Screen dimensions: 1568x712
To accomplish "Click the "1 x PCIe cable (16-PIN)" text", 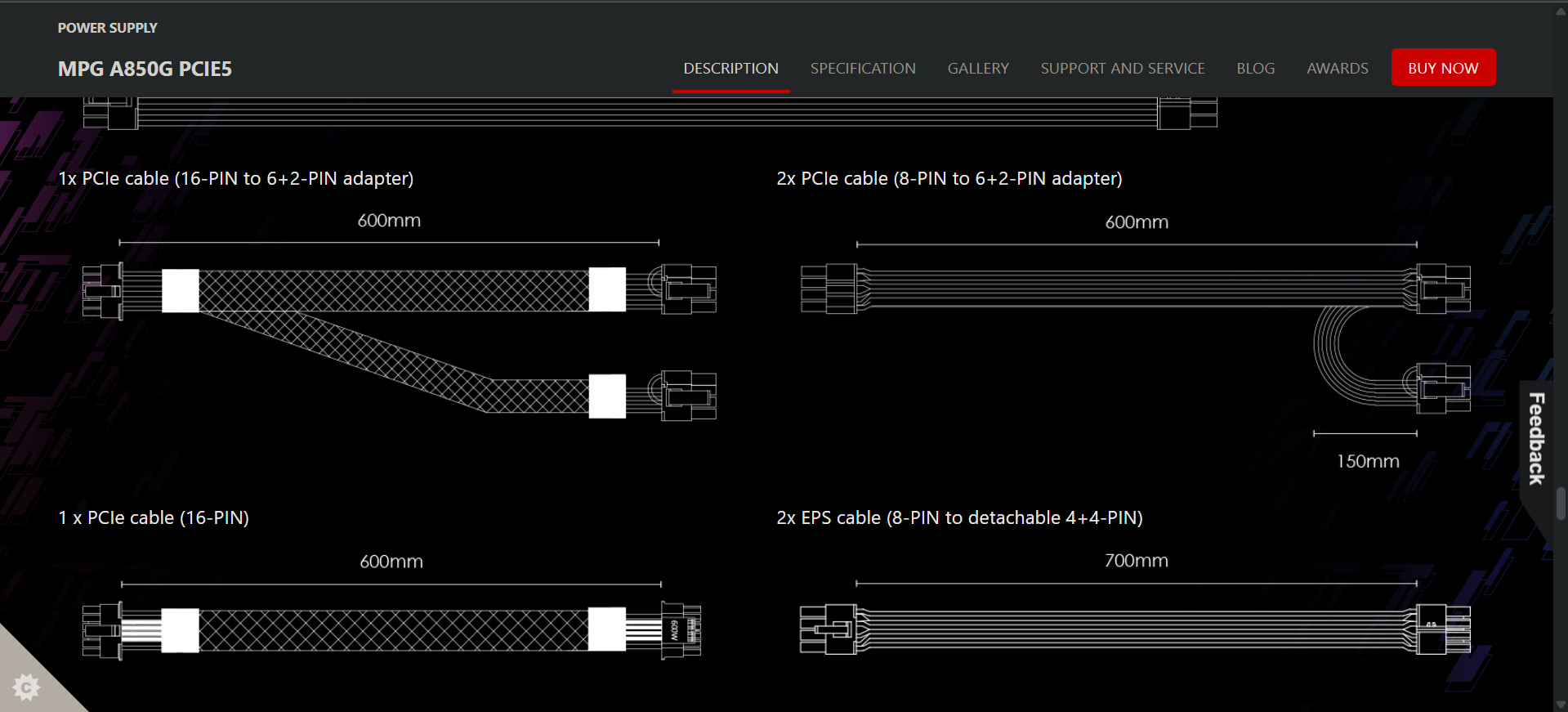I will click(x=154, y=517).
